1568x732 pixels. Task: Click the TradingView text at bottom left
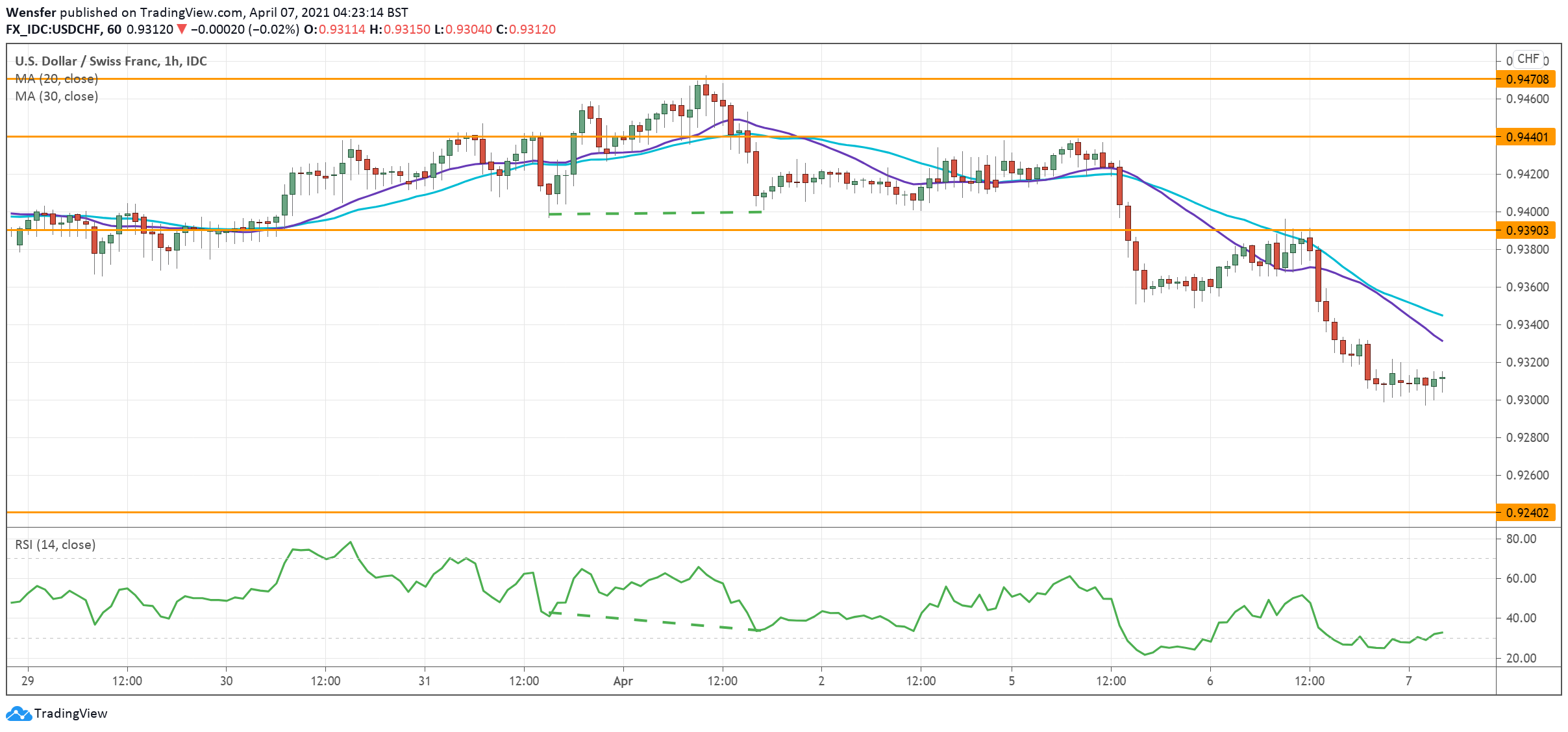click(70, 713)
